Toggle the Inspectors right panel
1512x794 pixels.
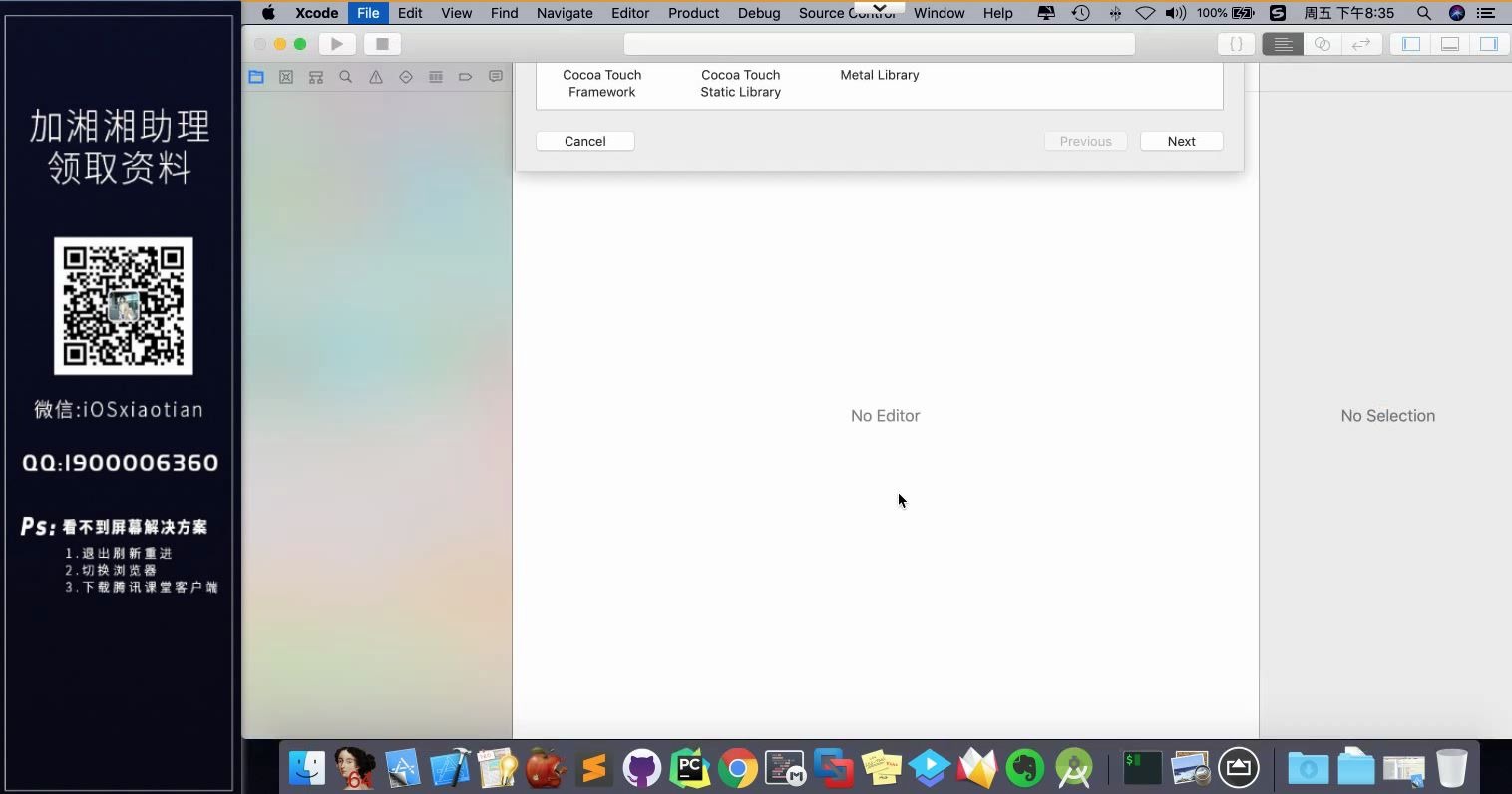click(x=1489, y=44)
